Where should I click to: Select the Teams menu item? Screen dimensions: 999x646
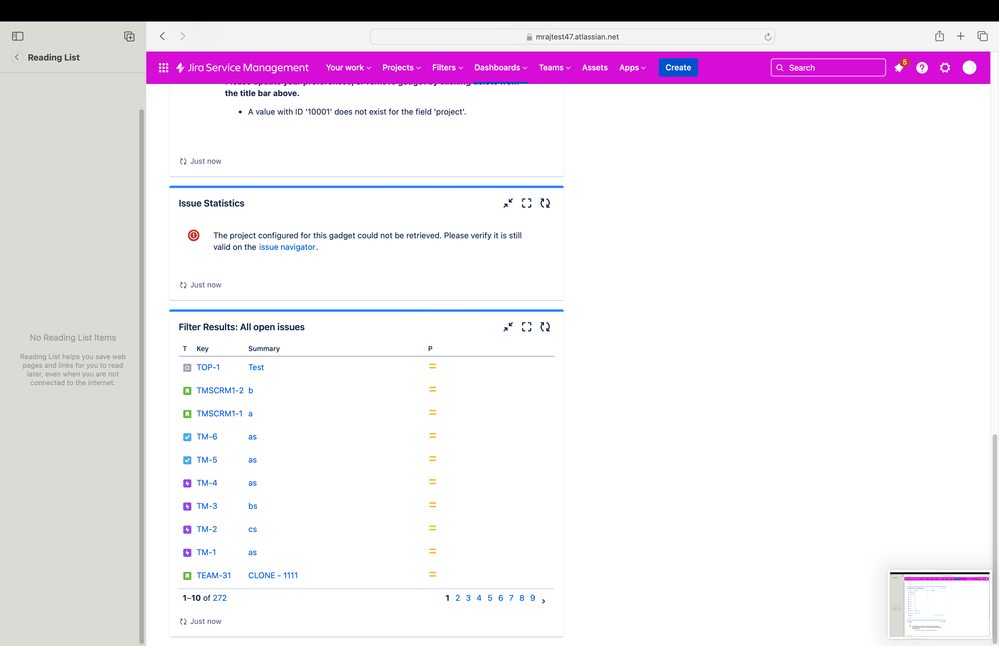click(x=553, y=67)
